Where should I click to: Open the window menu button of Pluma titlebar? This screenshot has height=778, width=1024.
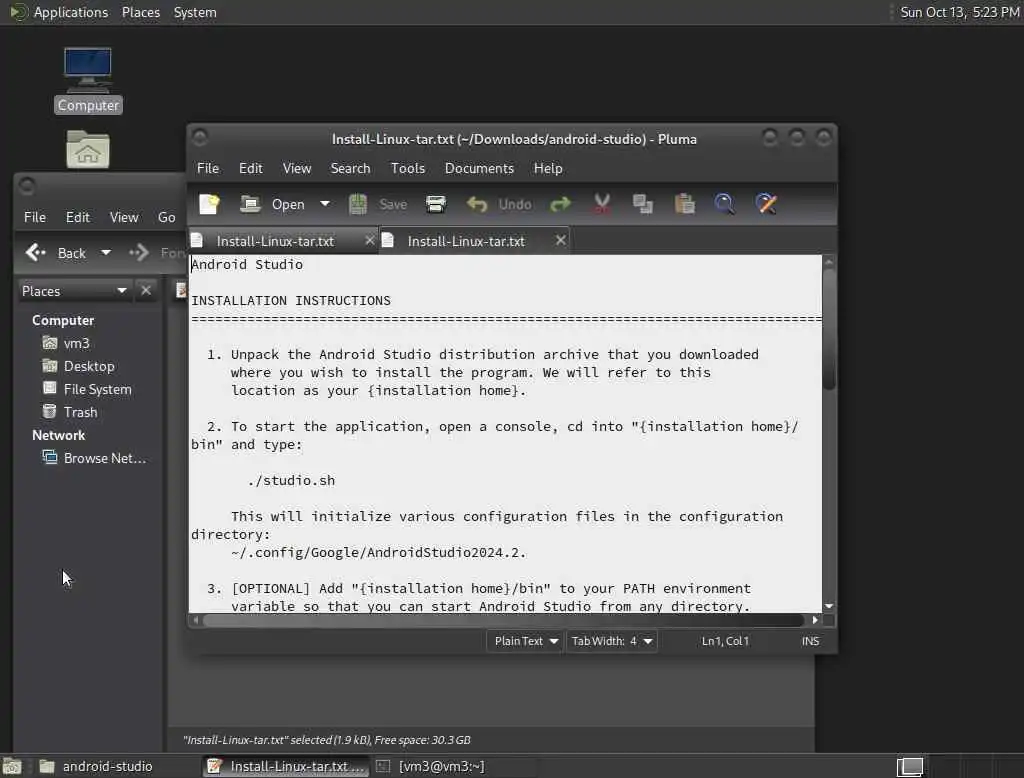tap(200, 138)
